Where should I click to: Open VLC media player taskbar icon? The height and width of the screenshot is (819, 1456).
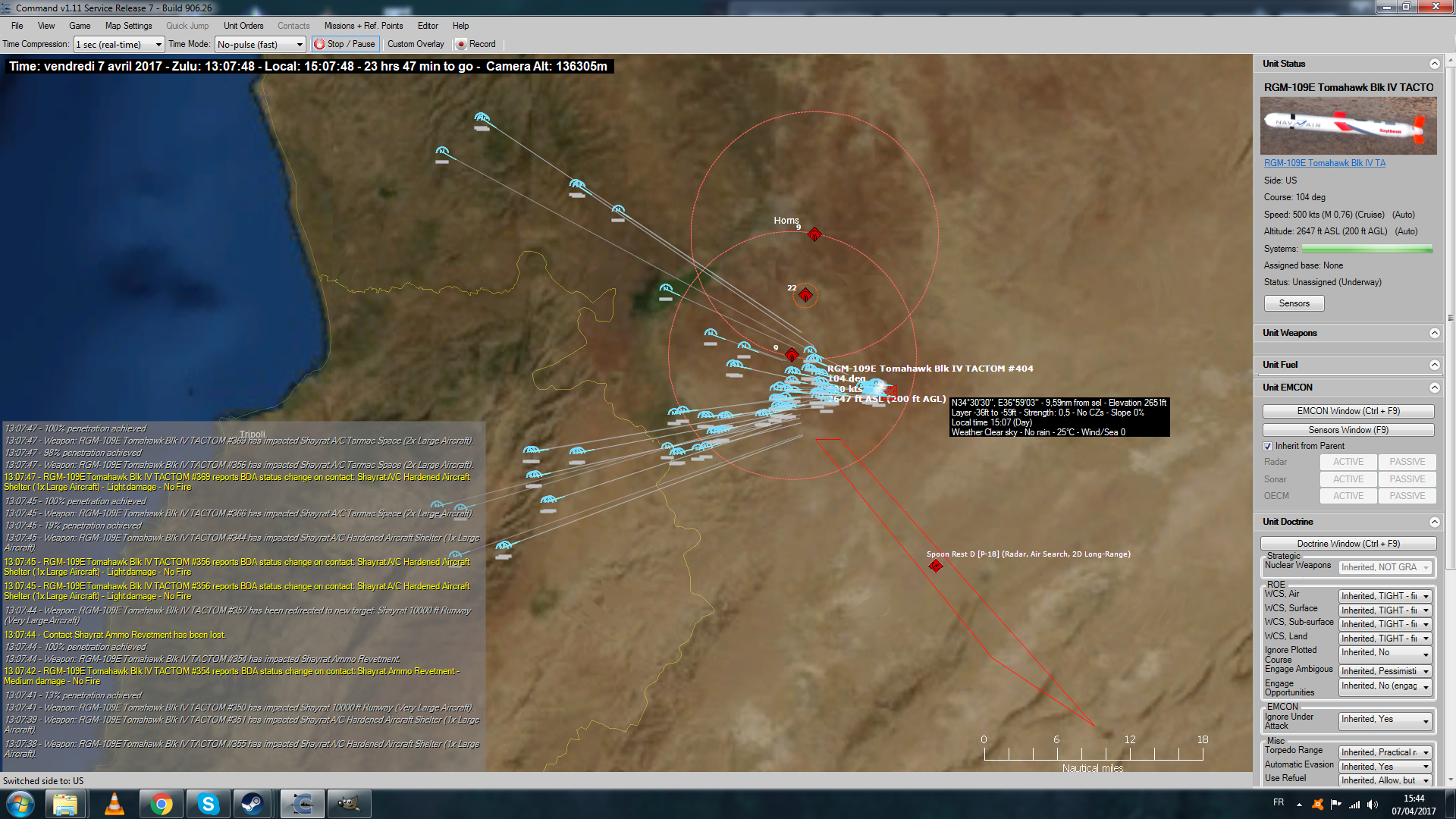click(x=115, y=804)
